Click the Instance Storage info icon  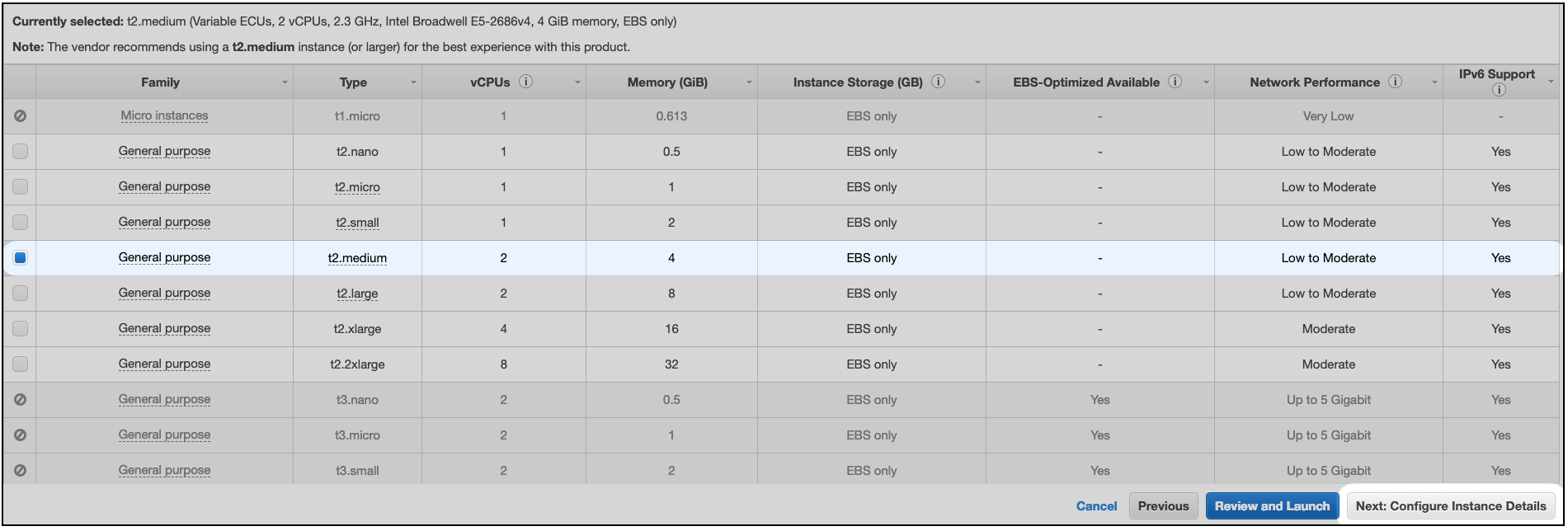tap(937, 80)
